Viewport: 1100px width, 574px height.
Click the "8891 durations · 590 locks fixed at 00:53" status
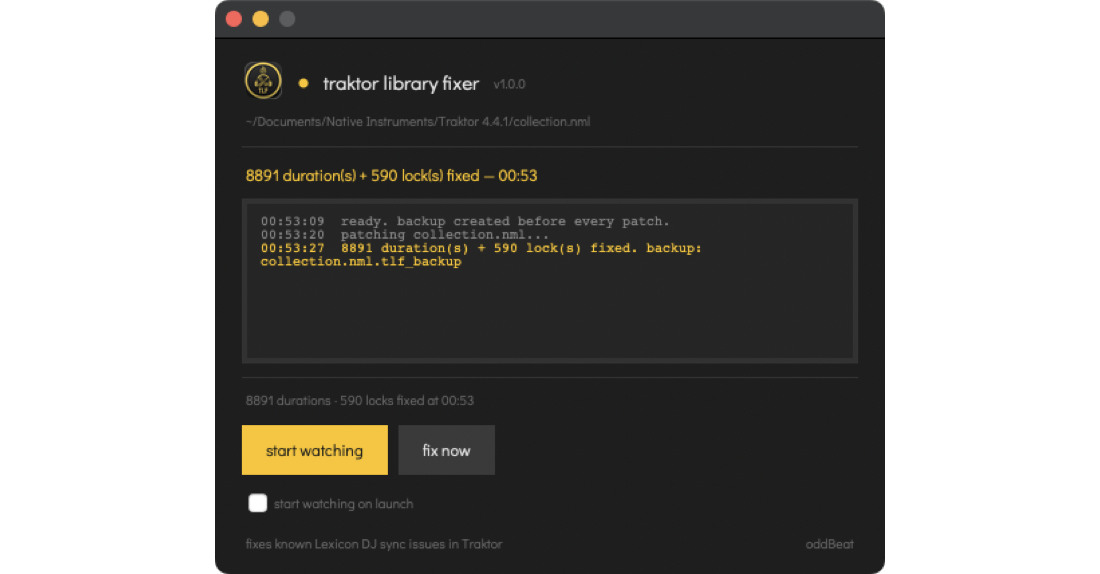point(360,401)
